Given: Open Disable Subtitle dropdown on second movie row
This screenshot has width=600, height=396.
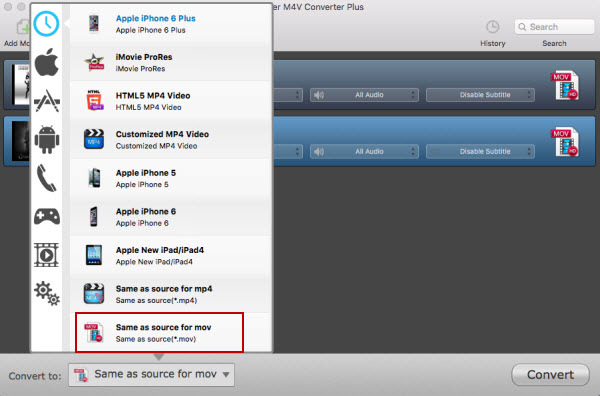Looking at the screenshot, I should coord(480,152).
